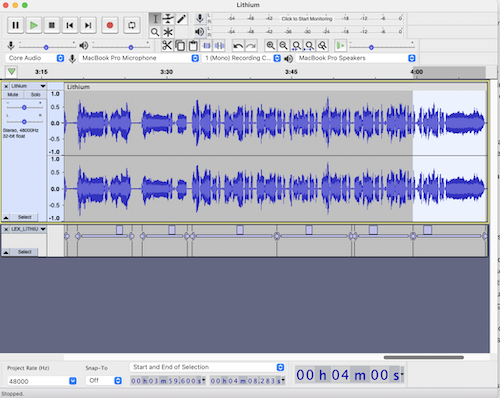The width and height of the screenshot is (500, 398).
Task: Zoom out on the timeline
Action: click(283, 45)
